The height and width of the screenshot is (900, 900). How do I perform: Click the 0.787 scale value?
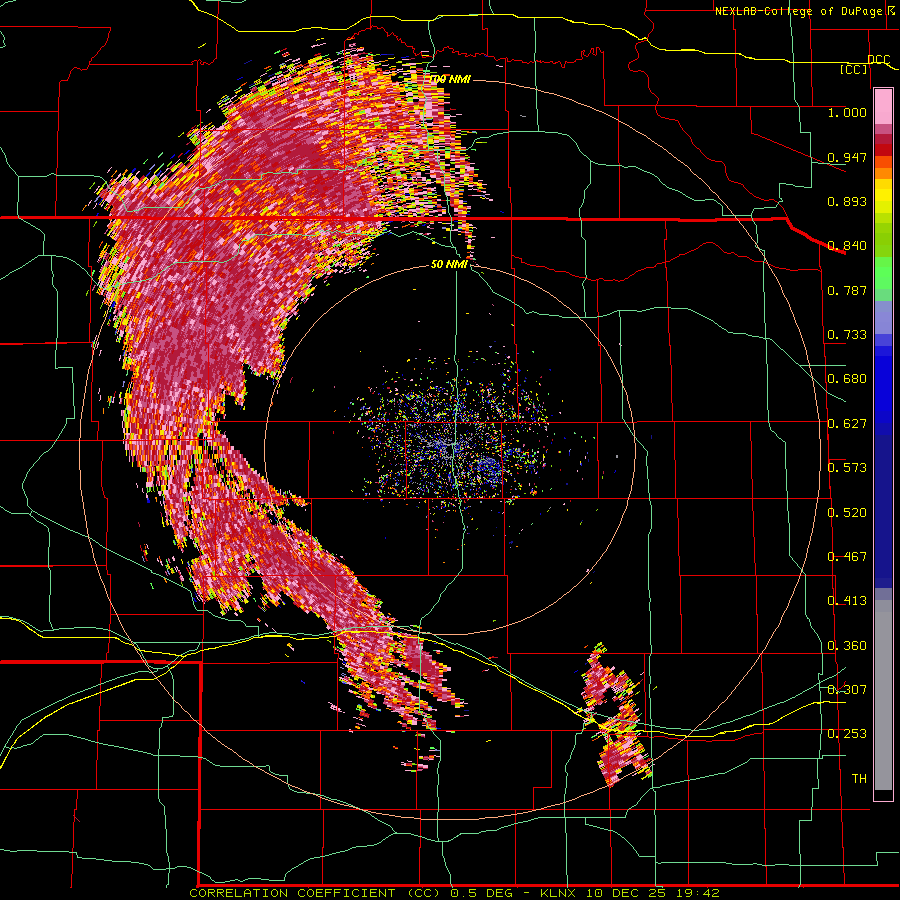coord(847,290)
